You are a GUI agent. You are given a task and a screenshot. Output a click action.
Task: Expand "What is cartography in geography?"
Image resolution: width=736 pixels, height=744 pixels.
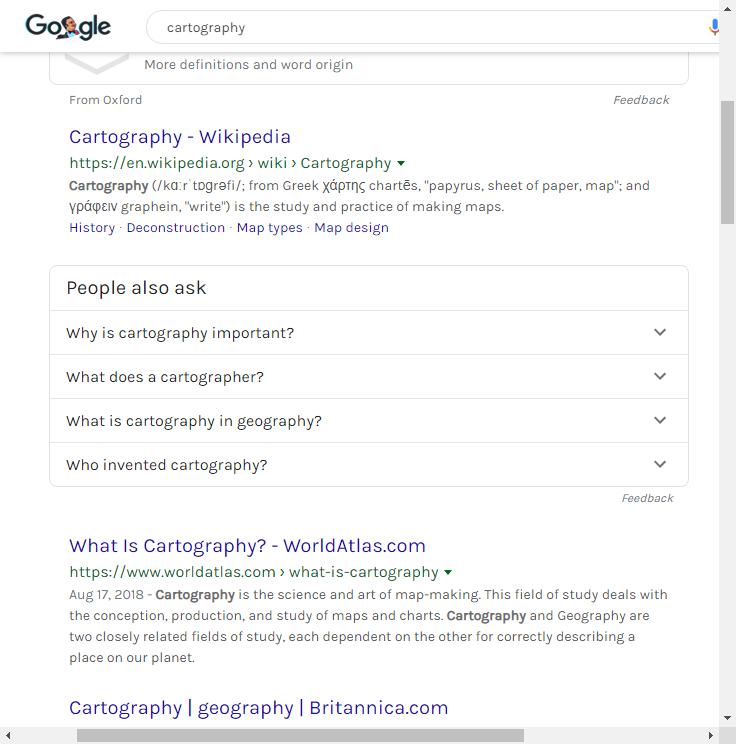click(369, 421)
